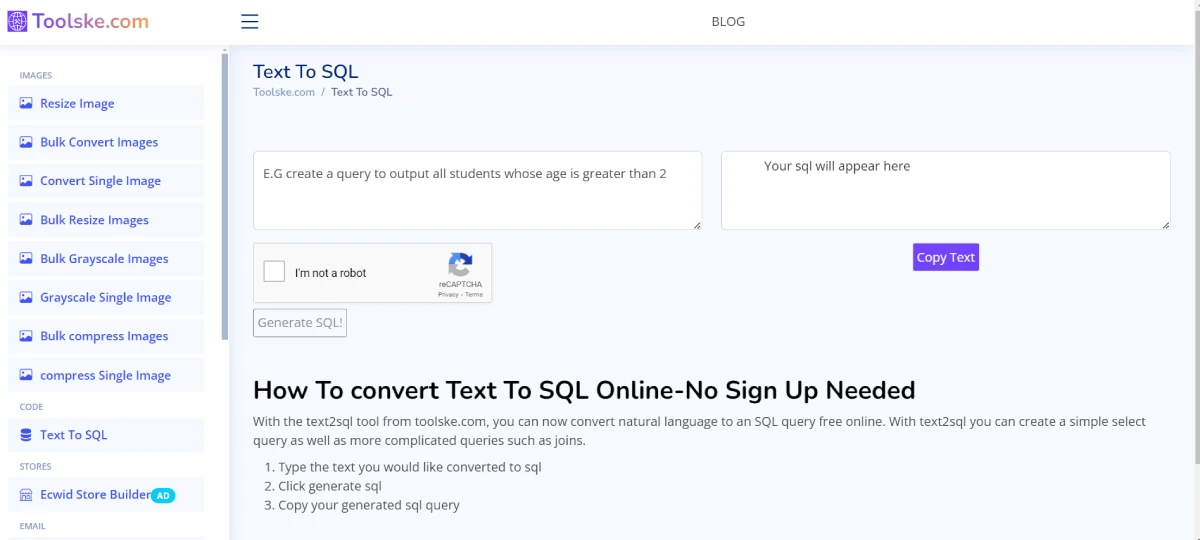This screenshot has height=540, width=1200.
Task: Click the Generate SQL! button
Action: (300, 323)
